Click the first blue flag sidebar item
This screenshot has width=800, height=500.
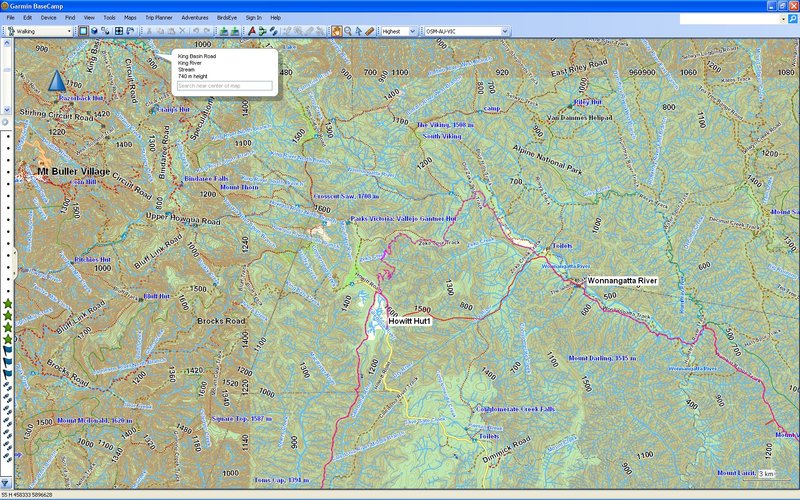coord(8,351)
